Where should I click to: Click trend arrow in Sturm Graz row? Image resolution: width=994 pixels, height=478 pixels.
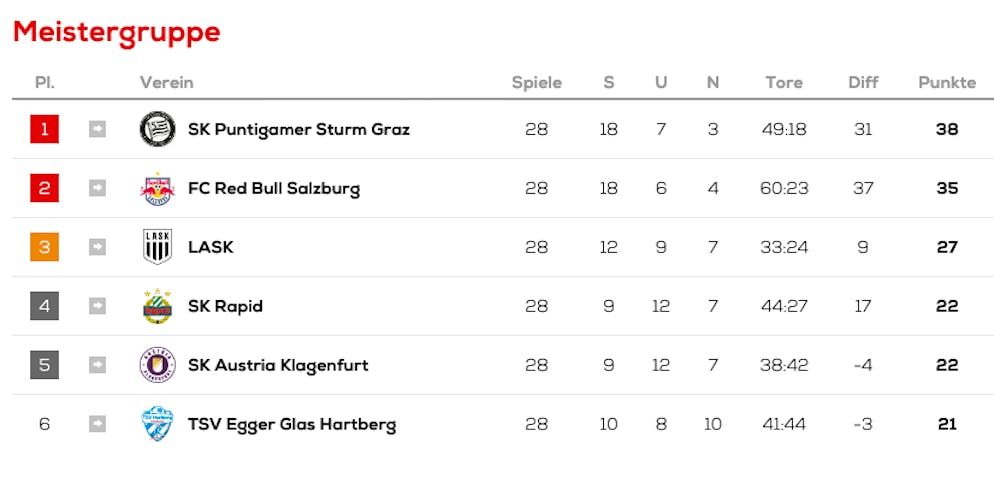coord(97,129)
